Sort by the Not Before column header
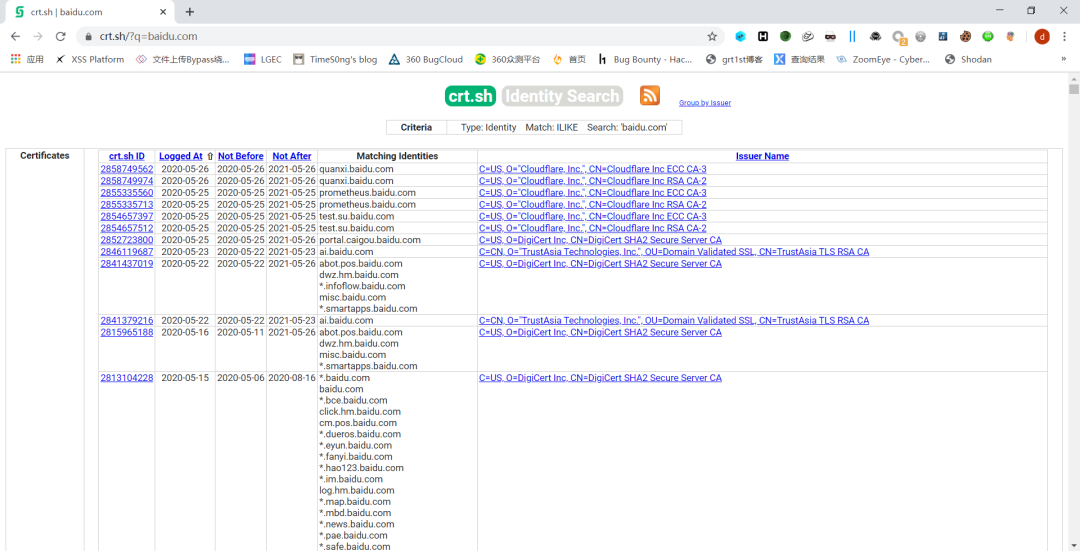 pos(241,156)
